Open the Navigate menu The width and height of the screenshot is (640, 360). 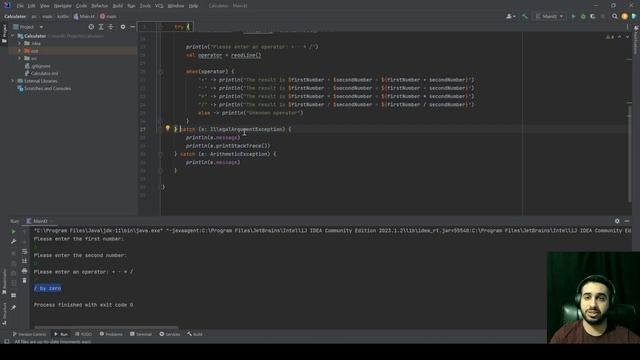click(62, 6)
